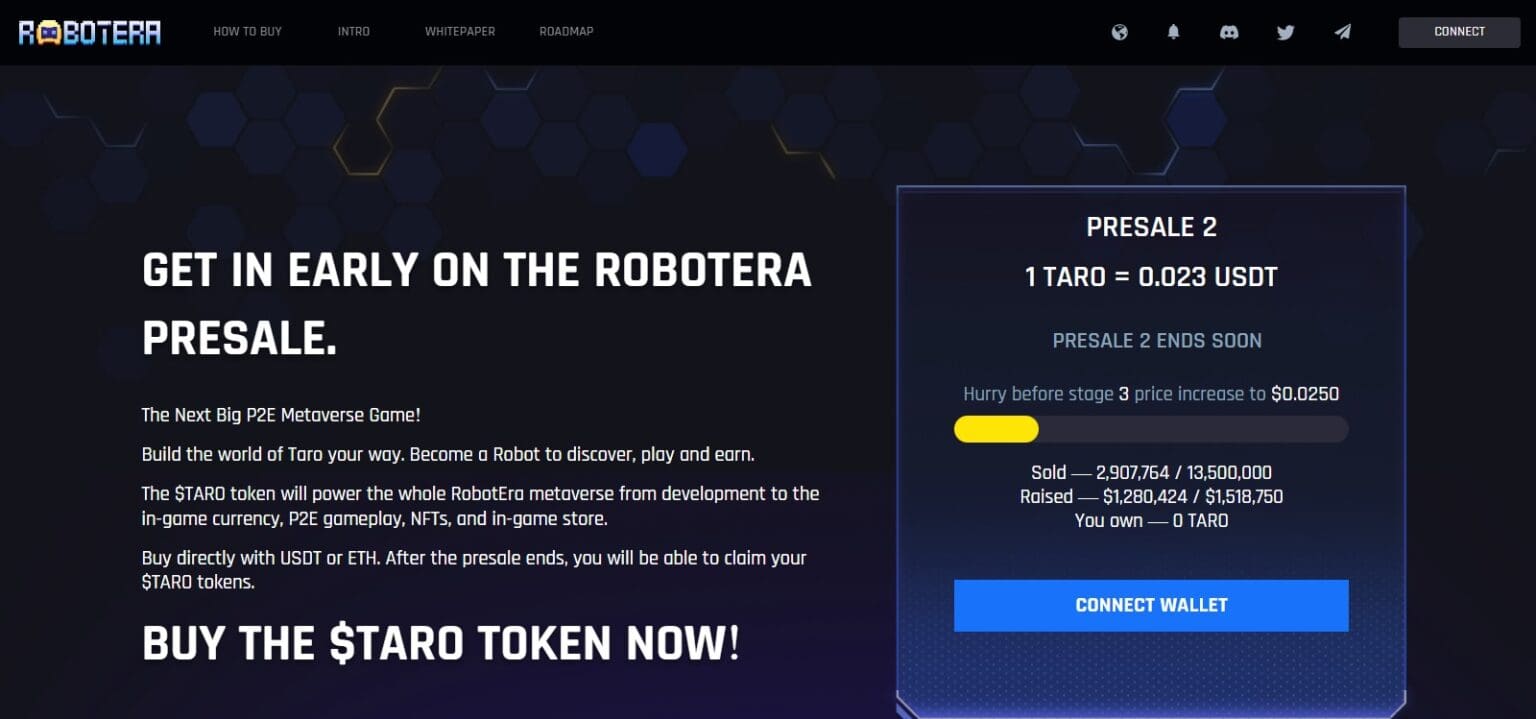This screenshot has width=1536, height=719.
Task: Click the Presale 2 panel title
Action: (1151, 228)
